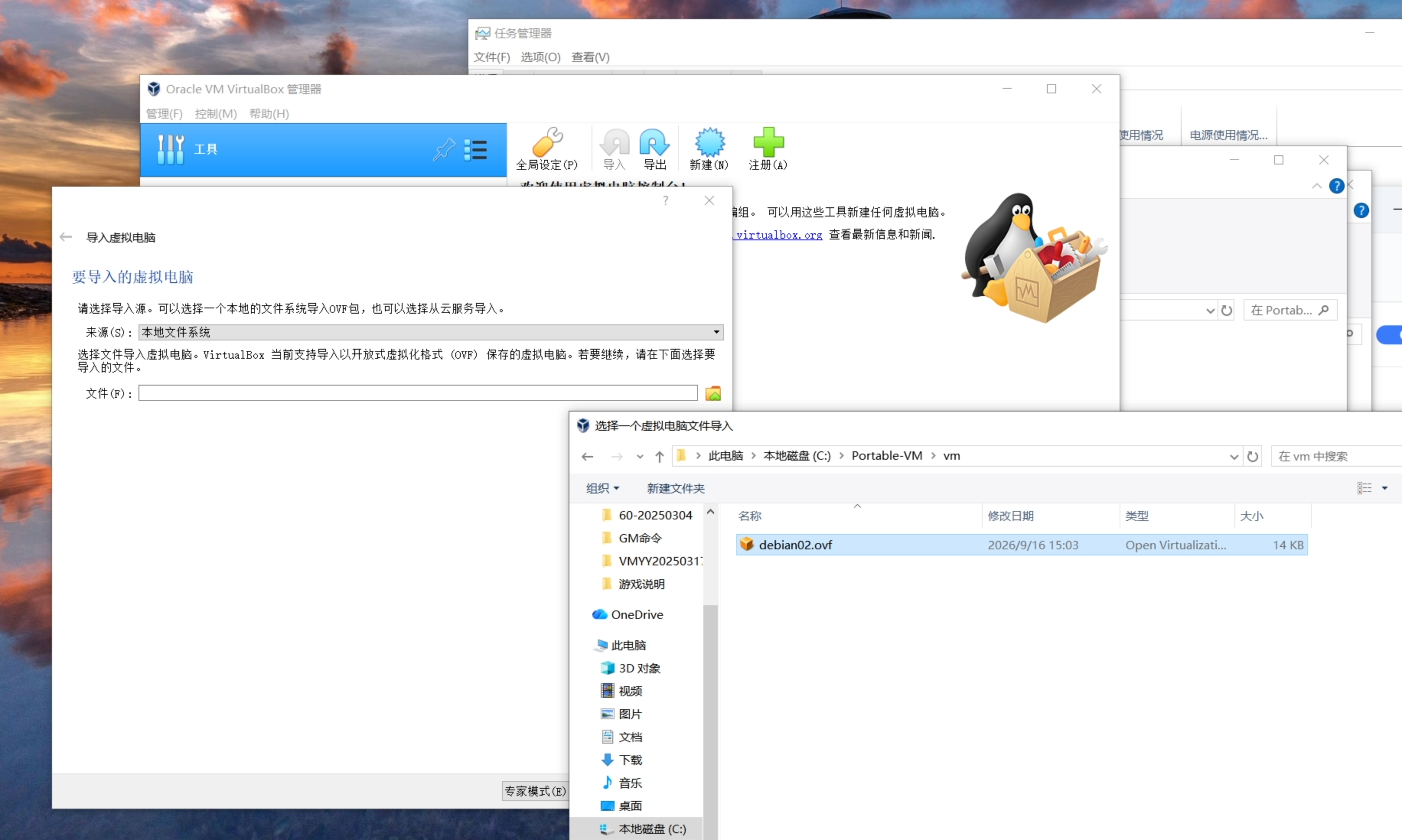Open the 组织 organize dropdown
1402x840 pixels.
pos(603,488)
